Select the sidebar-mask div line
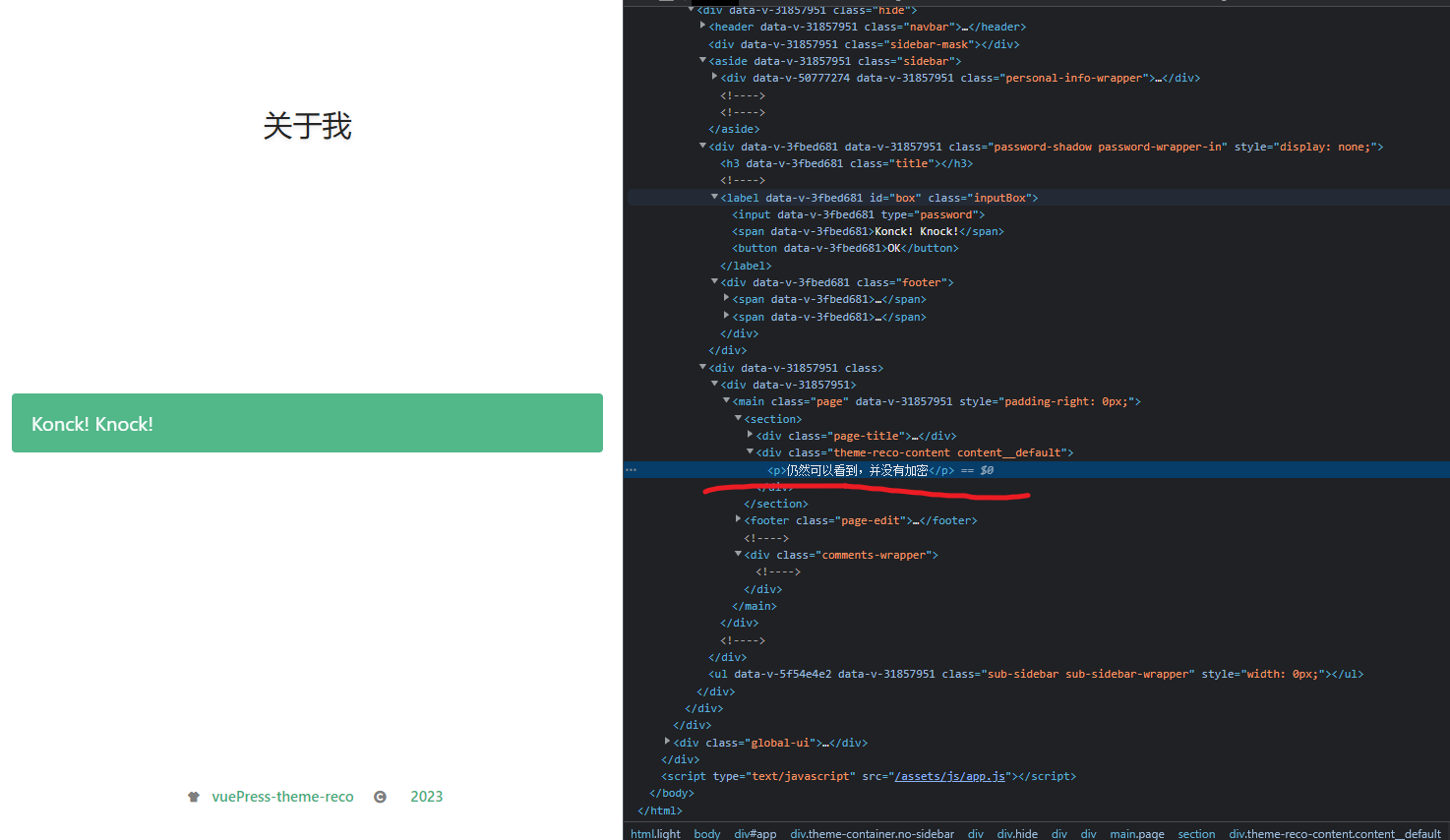 [864, 44]
